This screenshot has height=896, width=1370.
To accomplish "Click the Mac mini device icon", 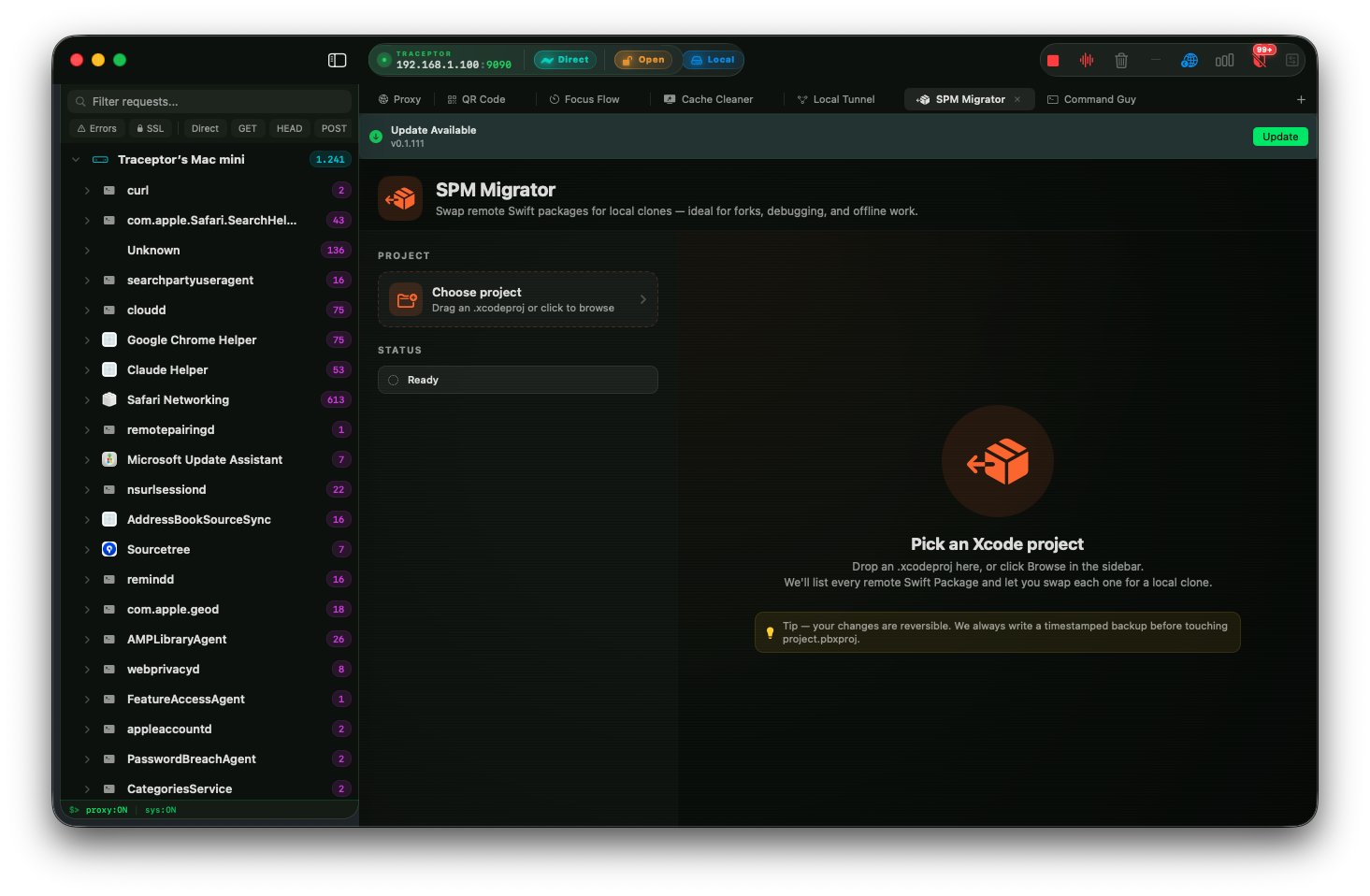I will tap(100, 160).
